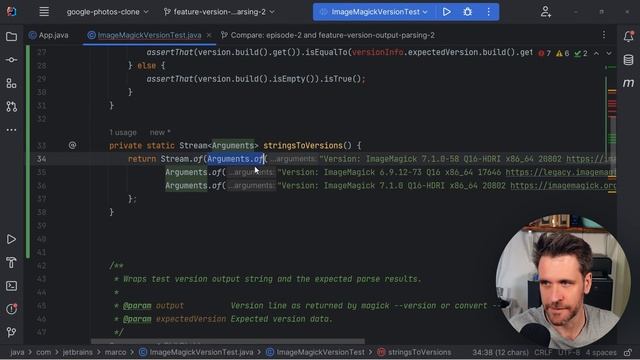Screen dimensions: 640x360
Task: Click 'java' in the breadcrumb bar
Action: point(17,352)
